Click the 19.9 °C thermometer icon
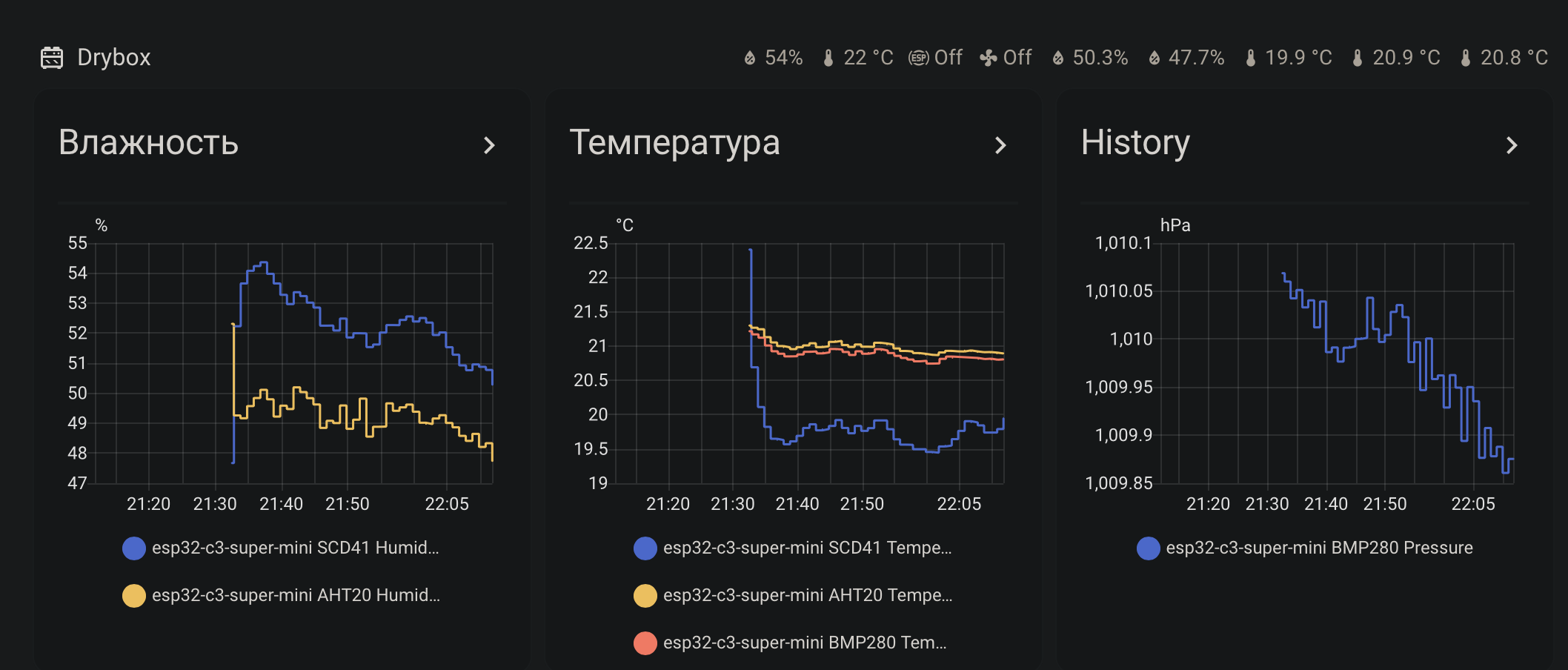The width and height of the screenshot is (1568, 670). coord(1251,58)
